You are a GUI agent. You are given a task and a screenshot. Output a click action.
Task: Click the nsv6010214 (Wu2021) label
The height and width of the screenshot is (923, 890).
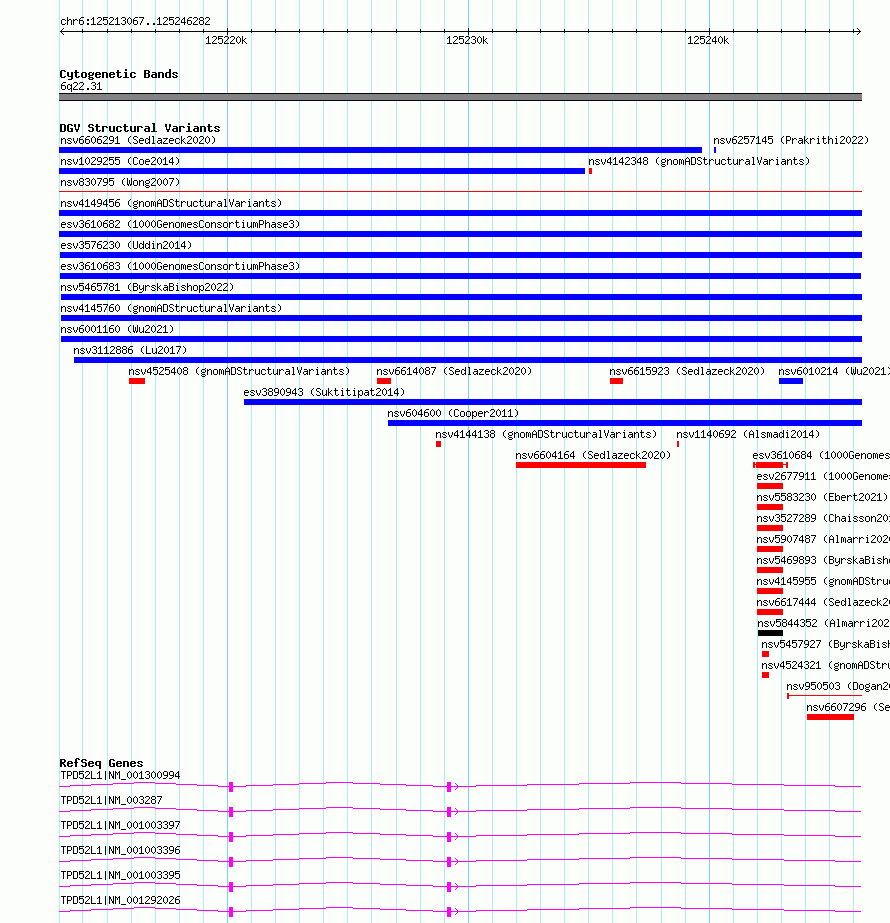(x=834, y=371)
